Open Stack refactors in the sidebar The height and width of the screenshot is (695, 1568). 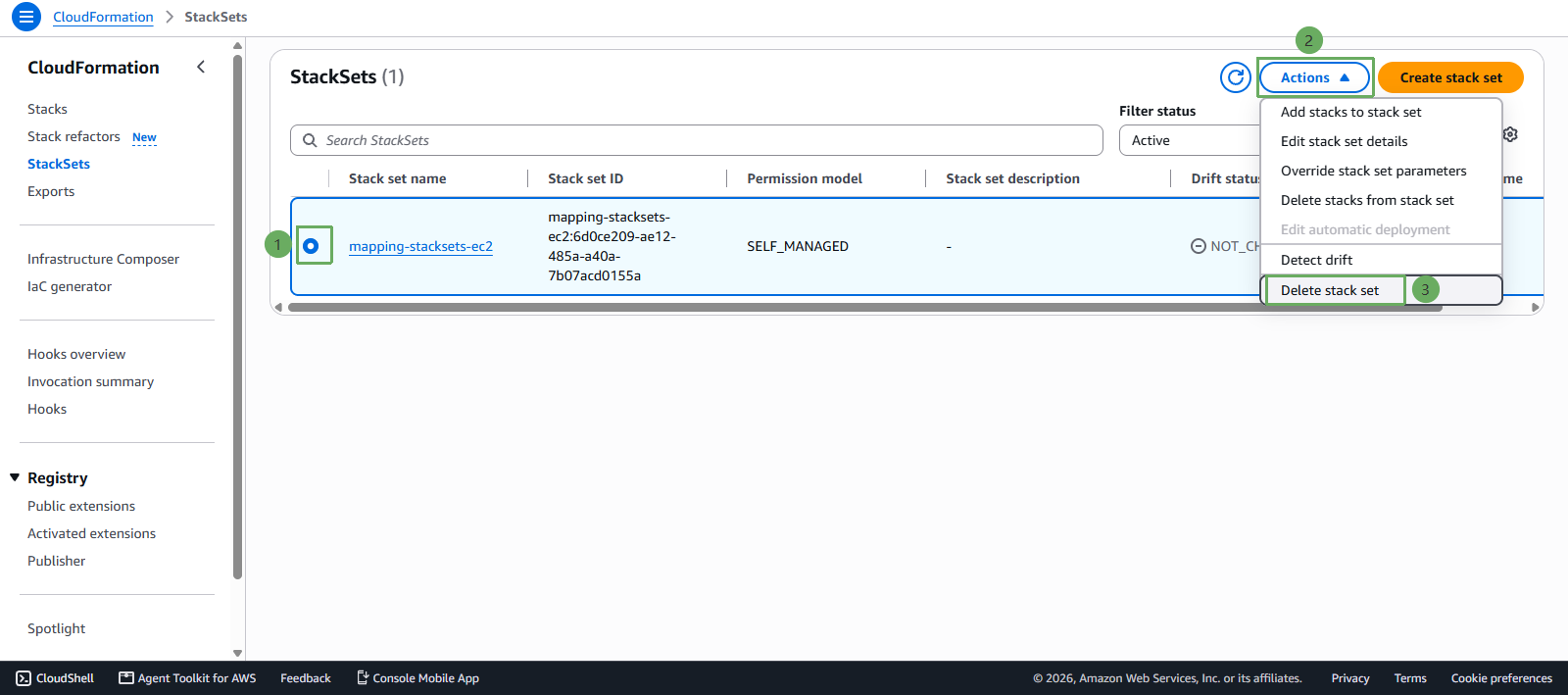point(73,136)
